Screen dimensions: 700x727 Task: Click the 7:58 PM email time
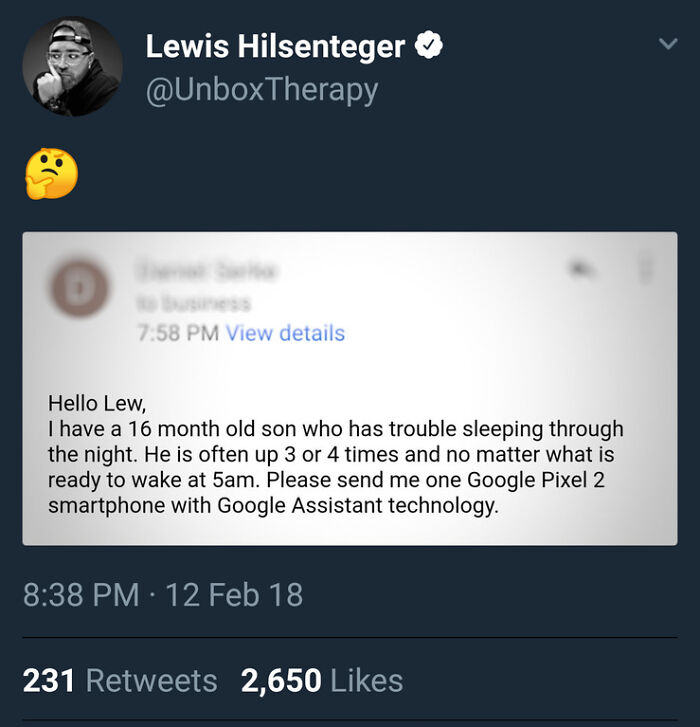177,333
